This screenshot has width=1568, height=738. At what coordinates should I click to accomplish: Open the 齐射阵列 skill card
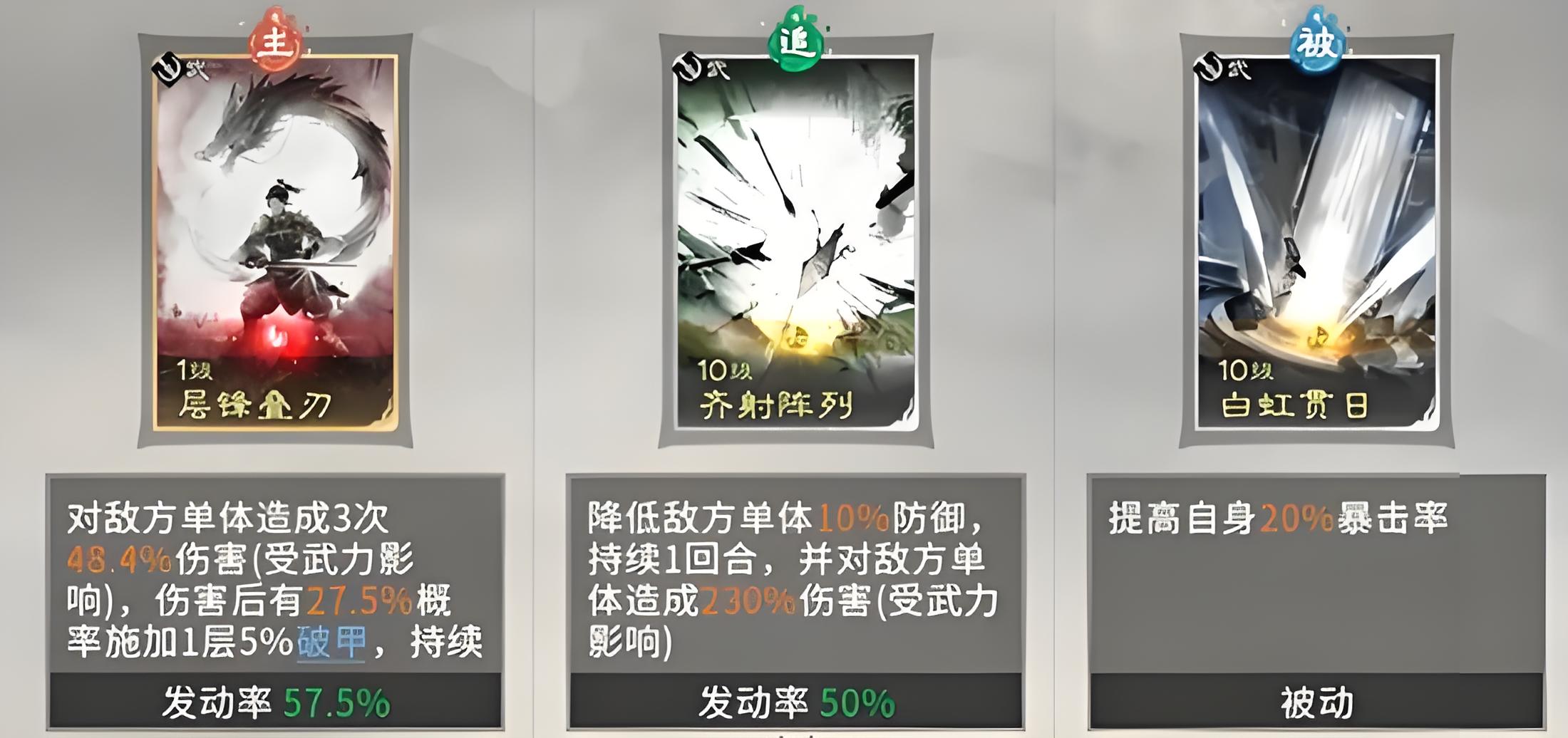click(796, 242)
